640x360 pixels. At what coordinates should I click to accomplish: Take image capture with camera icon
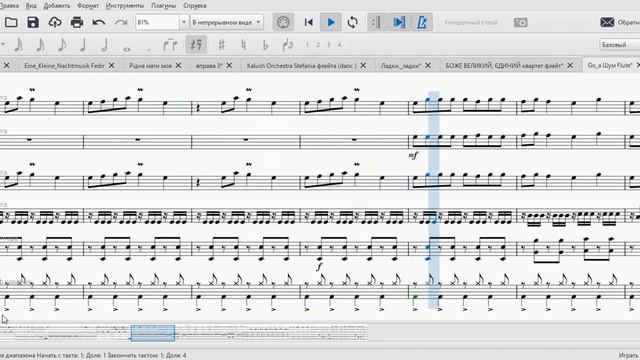pos(520,22)
